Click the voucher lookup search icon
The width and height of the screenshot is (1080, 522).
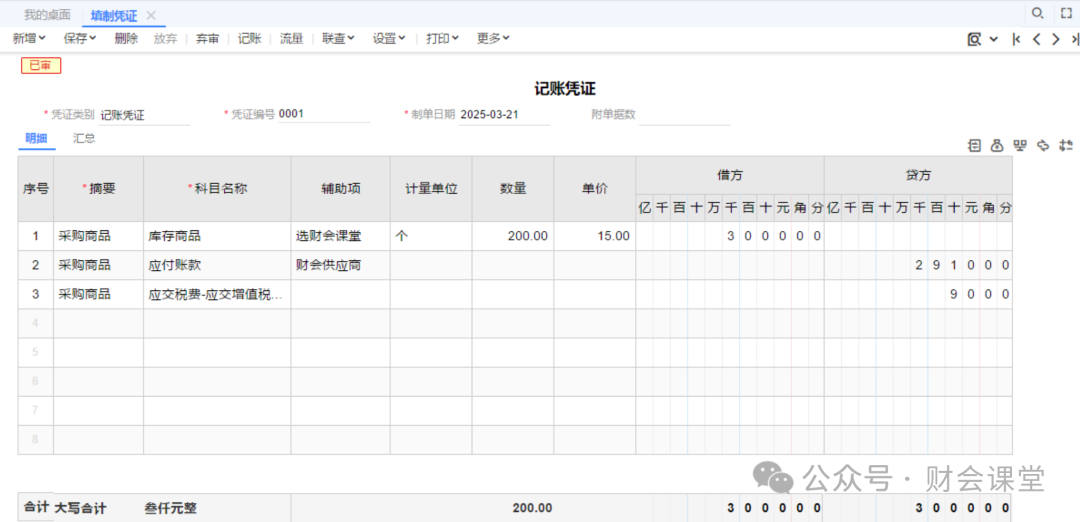(974, 39)
